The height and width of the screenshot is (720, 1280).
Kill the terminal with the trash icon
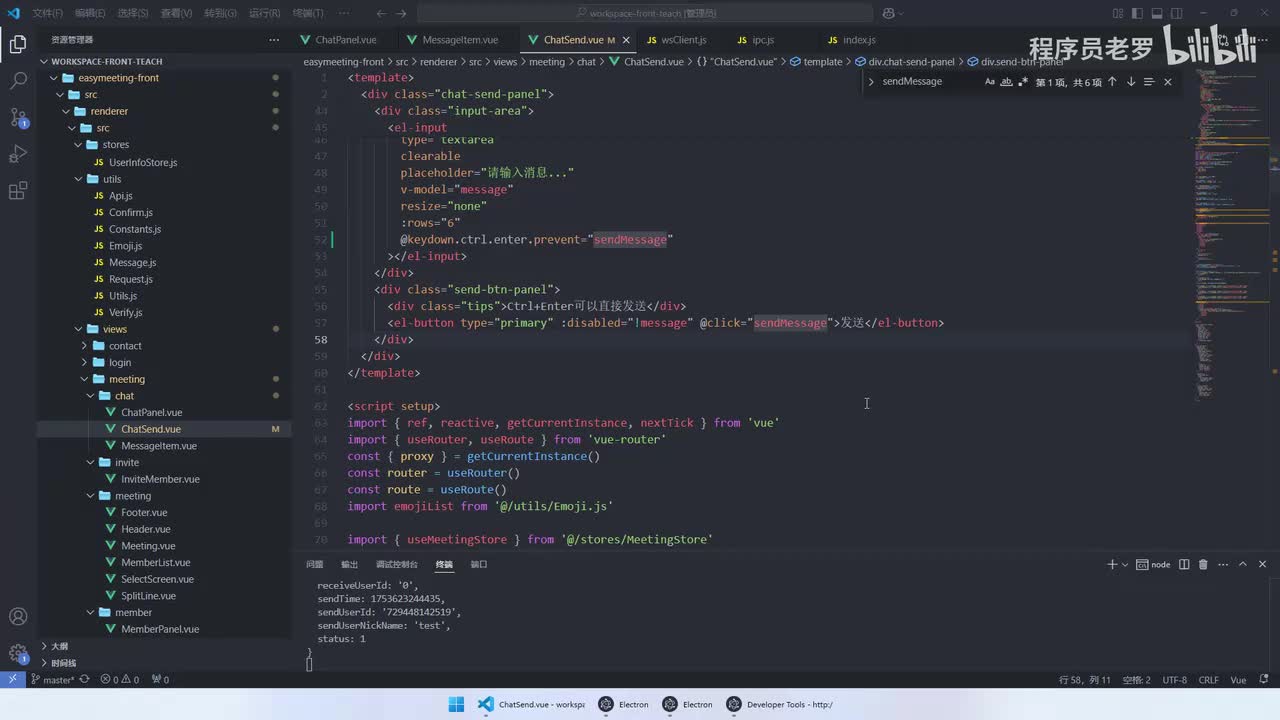1203,564
